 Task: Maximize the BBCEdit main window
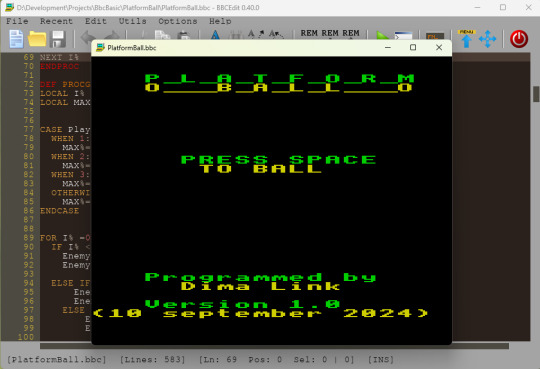(503, 7)
